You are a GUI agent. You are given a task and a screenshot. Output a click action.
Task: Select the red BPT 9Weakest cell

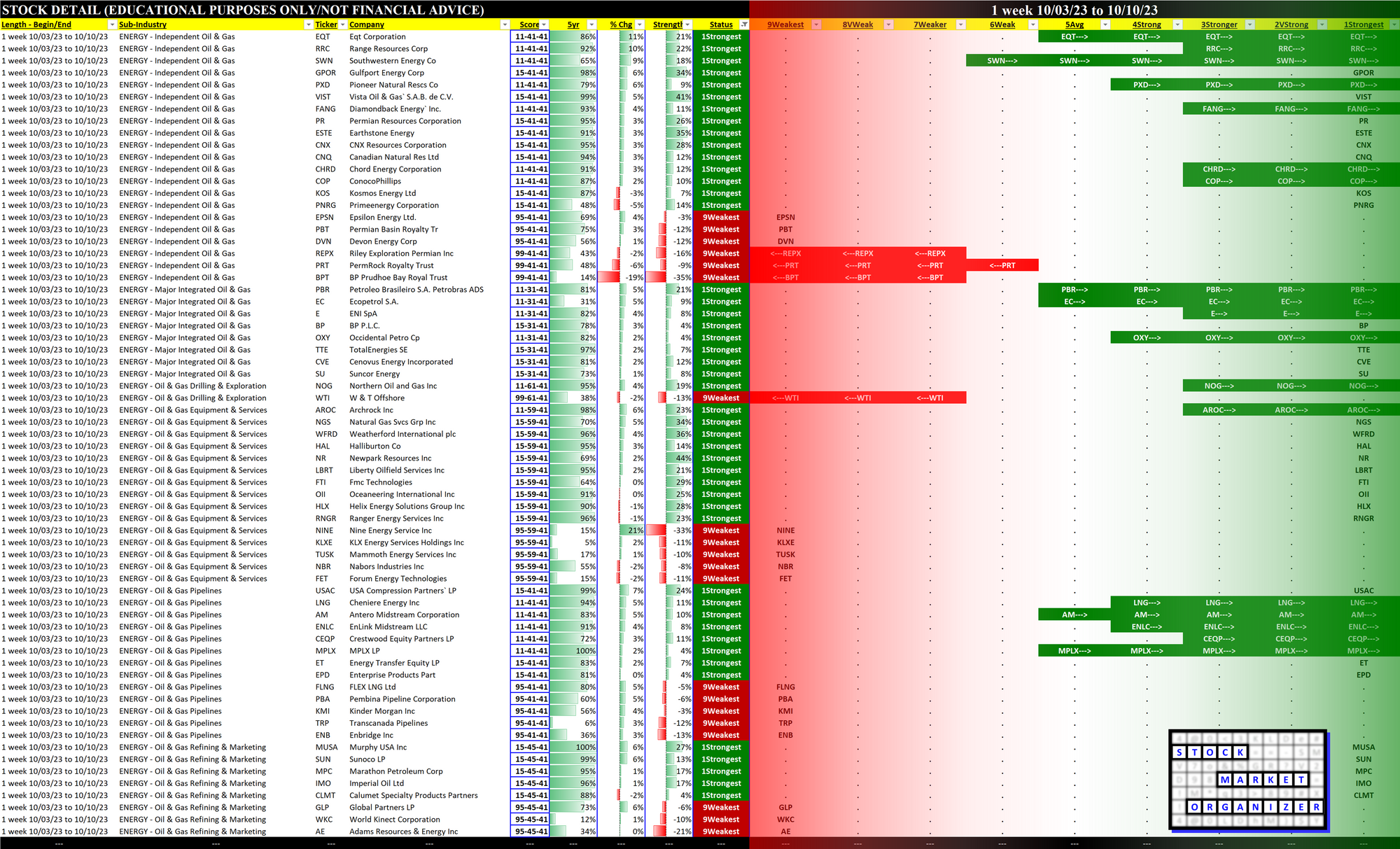(785, 278)
